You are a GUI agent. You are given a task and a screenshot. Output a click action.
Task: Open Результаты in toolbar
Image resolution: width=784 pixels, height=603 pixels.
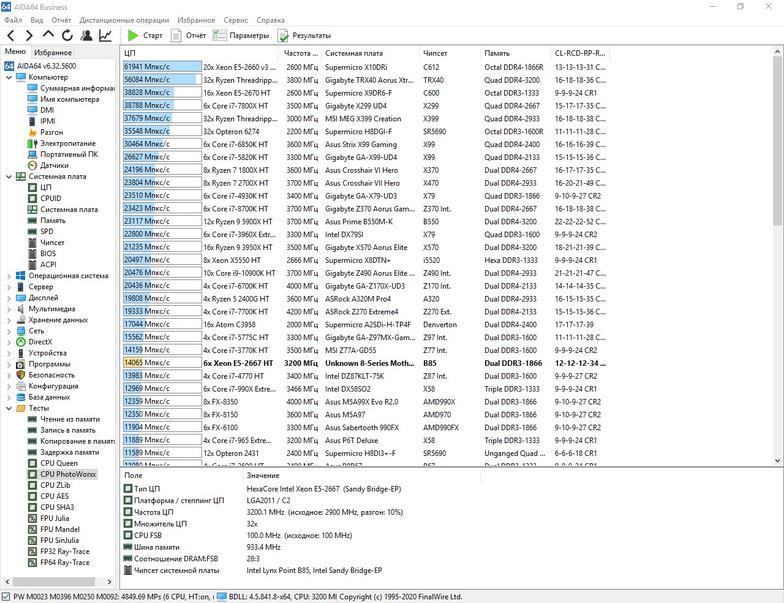click(x=304, y=36)
